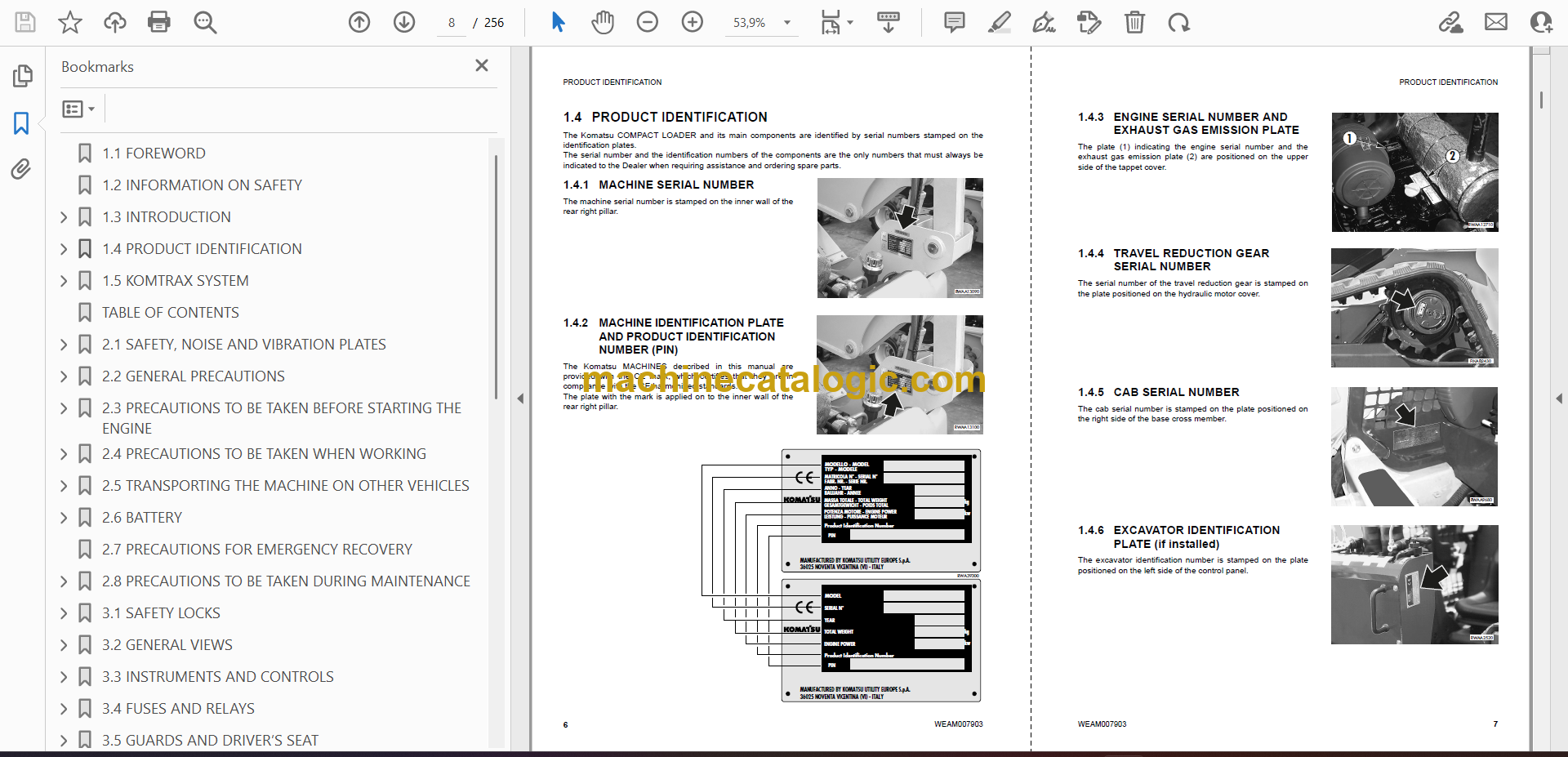
Task: Click the excavator identification plate photo
Action: point(1414,585)
